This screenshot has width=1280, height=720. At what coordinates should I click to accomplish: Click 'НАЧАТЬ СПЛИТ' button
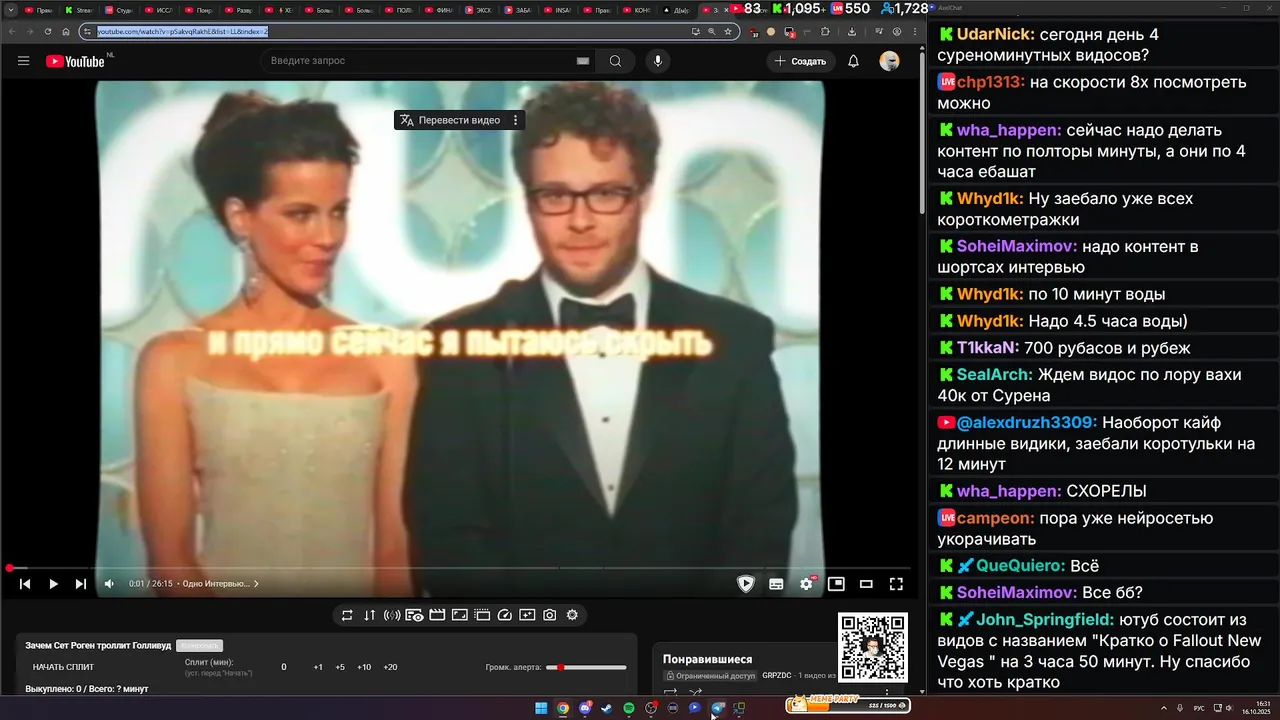pos(63,667)
